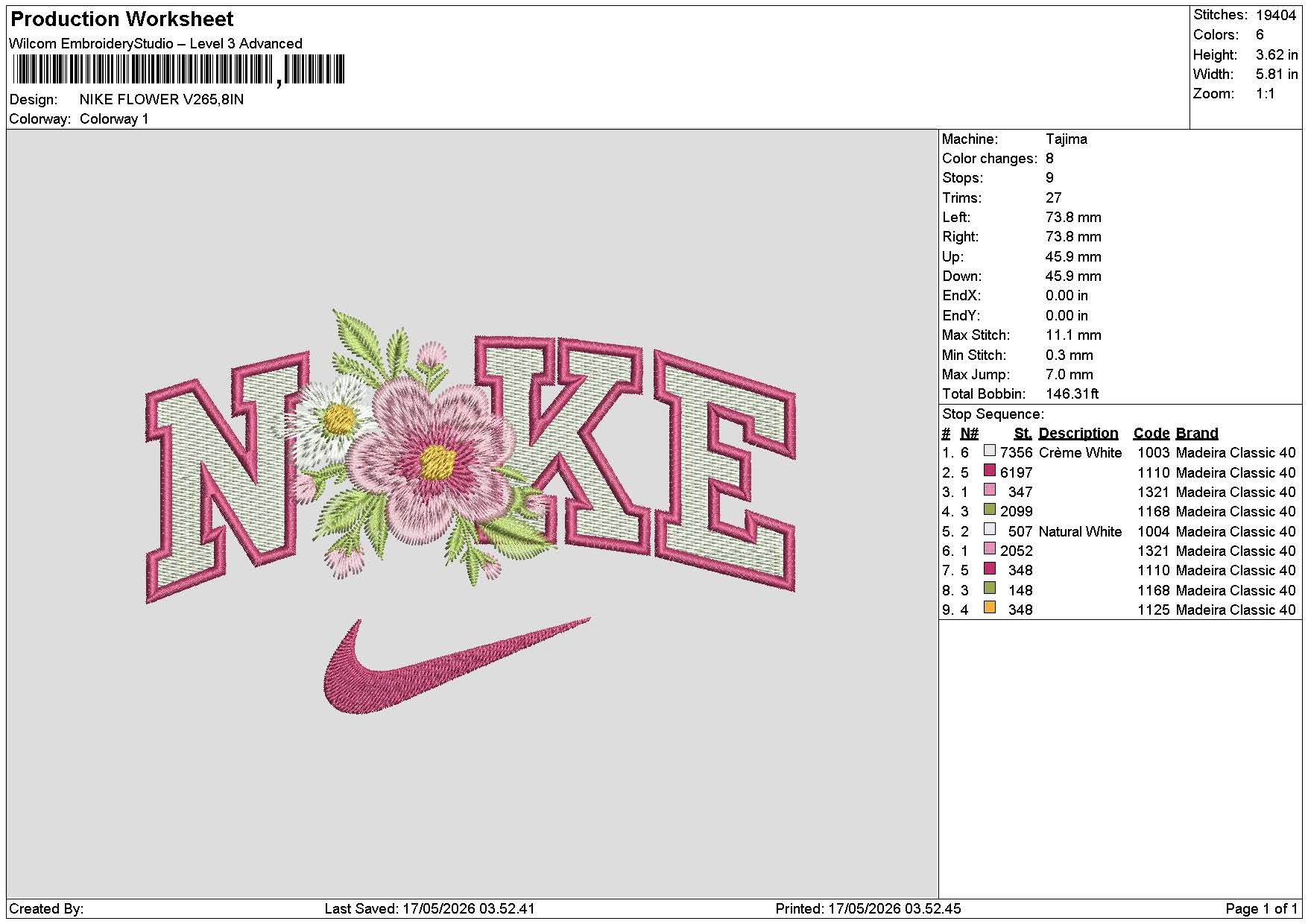Click the Natural White color swatch

[990, 529]
